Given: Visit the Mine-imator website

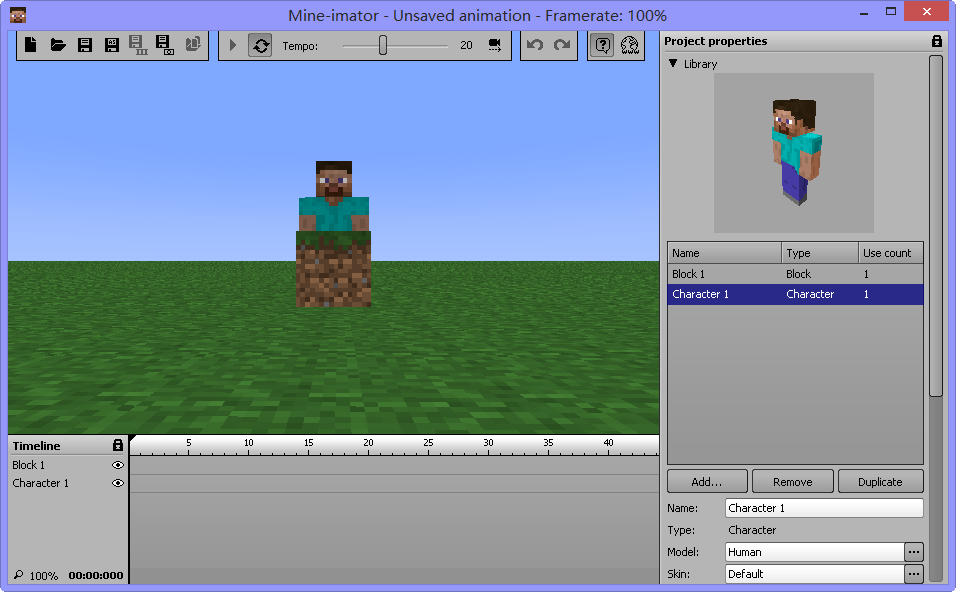Looking at the screenshot, I should [628, 44].
